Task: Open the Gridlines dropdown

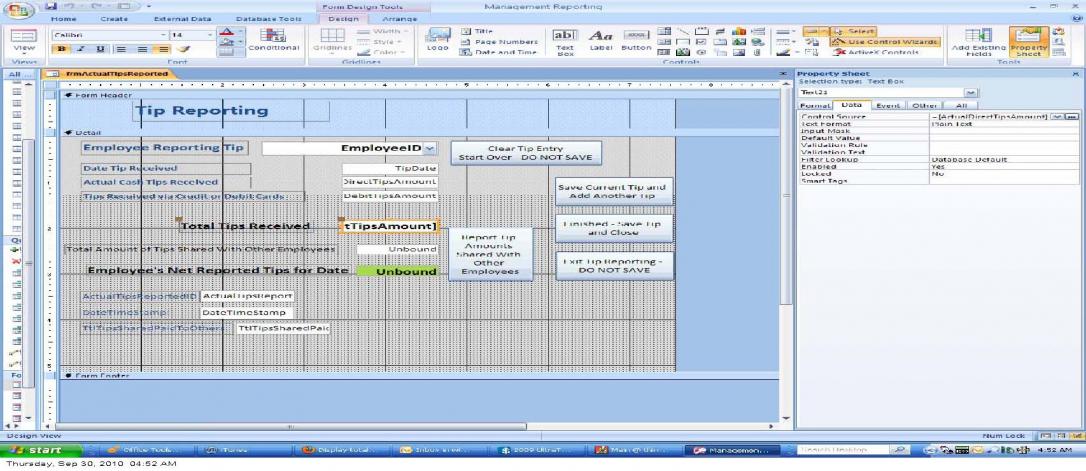Action: [x=333, y=42]
